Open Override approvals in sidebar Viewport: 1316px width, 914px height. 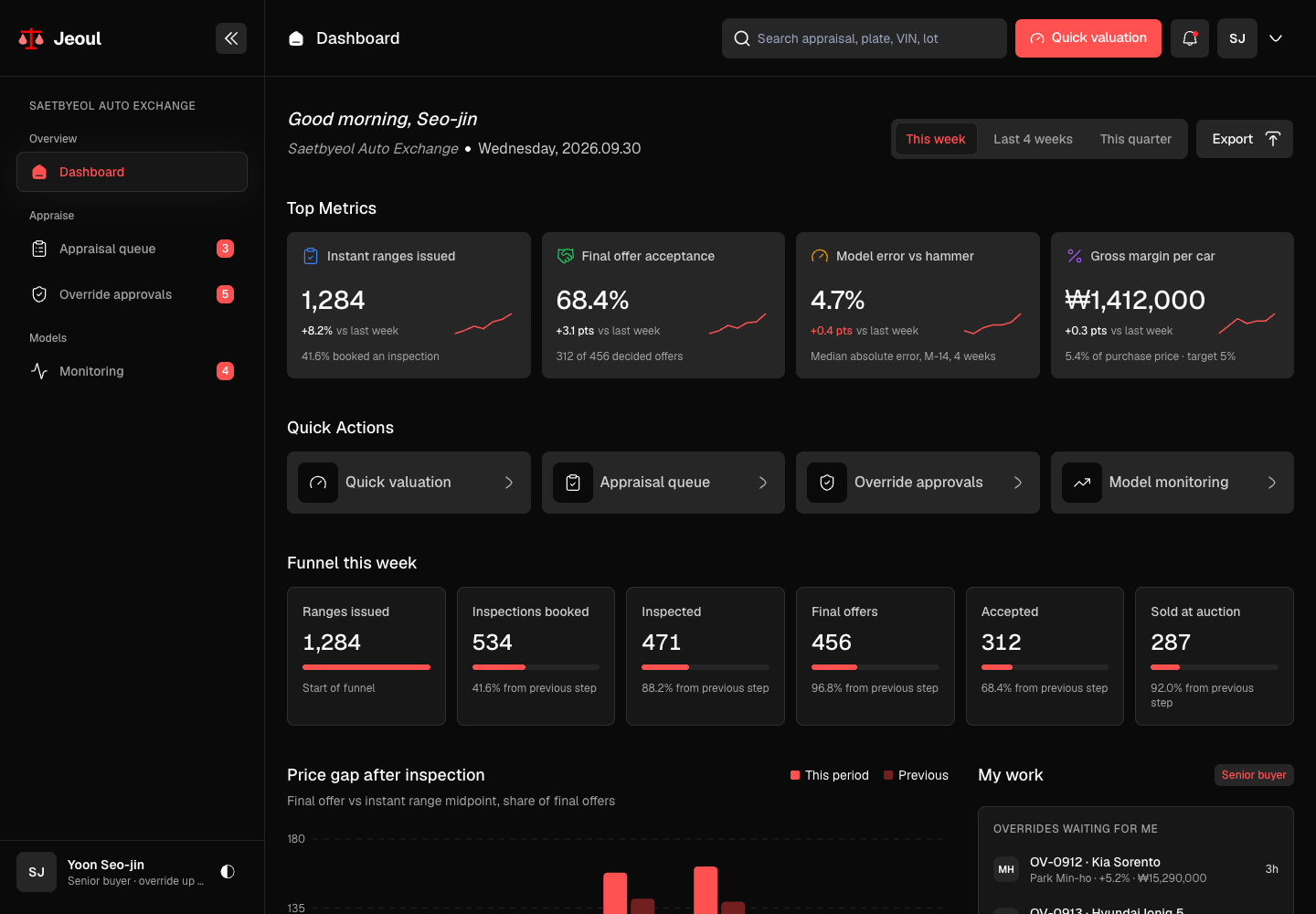(x=133, y=294)
